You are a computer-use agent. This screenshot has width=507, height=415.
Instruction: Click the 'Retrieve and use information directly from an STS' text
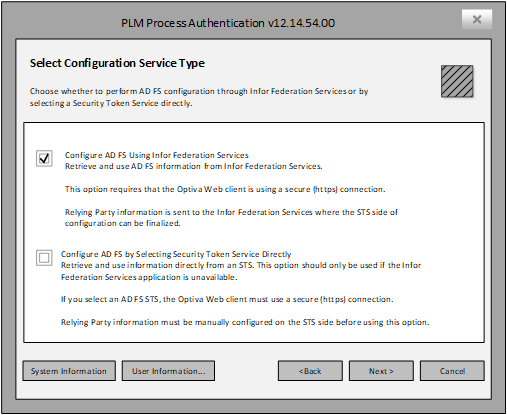click(x=241, y=271)
